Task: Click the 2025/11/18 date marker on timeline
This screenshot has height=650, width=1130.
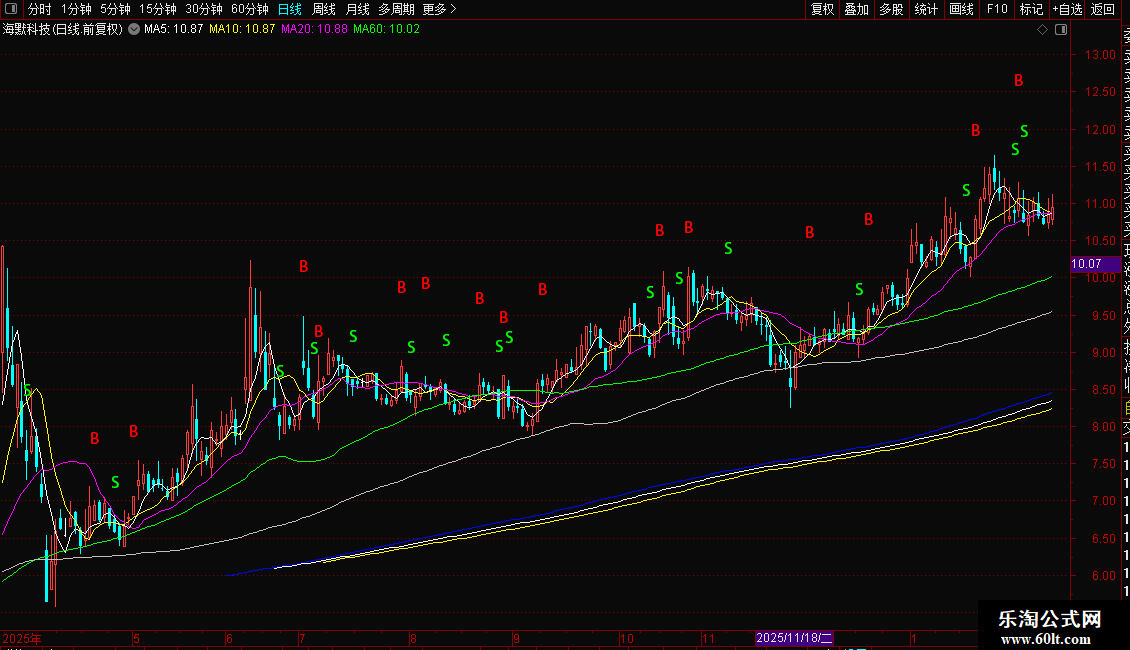Action: click(794, 637)
